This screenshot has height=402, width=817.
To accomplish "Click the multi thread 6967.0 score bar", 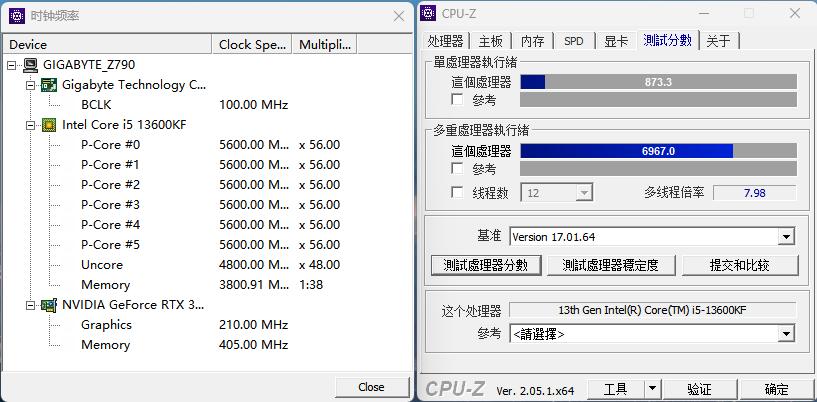I will pyautogui.click(x=659, y=151).
